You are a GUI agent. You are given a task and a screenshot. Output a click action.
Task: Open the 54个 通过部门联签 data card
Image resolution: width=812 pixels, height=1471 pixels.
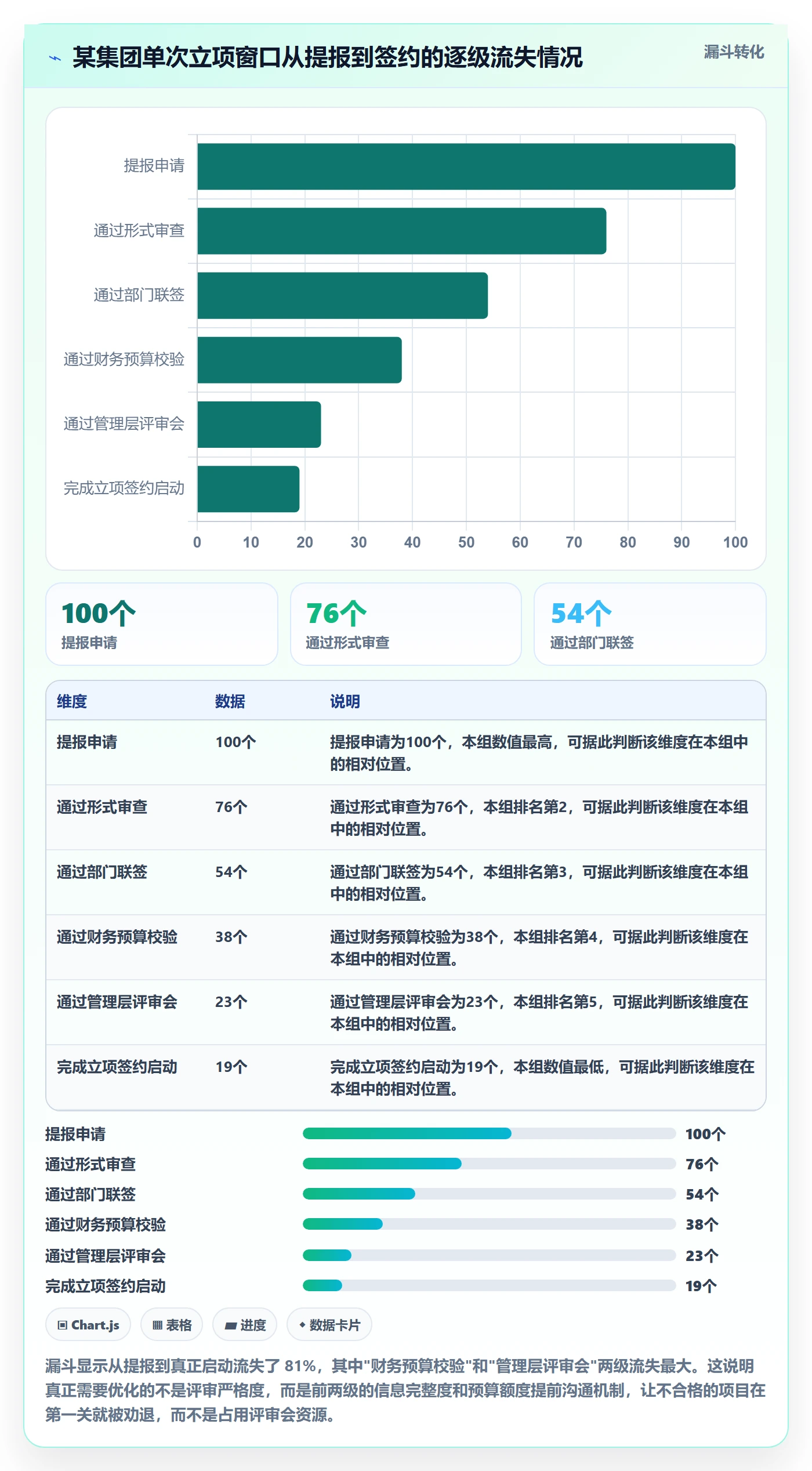click(650, 624)
